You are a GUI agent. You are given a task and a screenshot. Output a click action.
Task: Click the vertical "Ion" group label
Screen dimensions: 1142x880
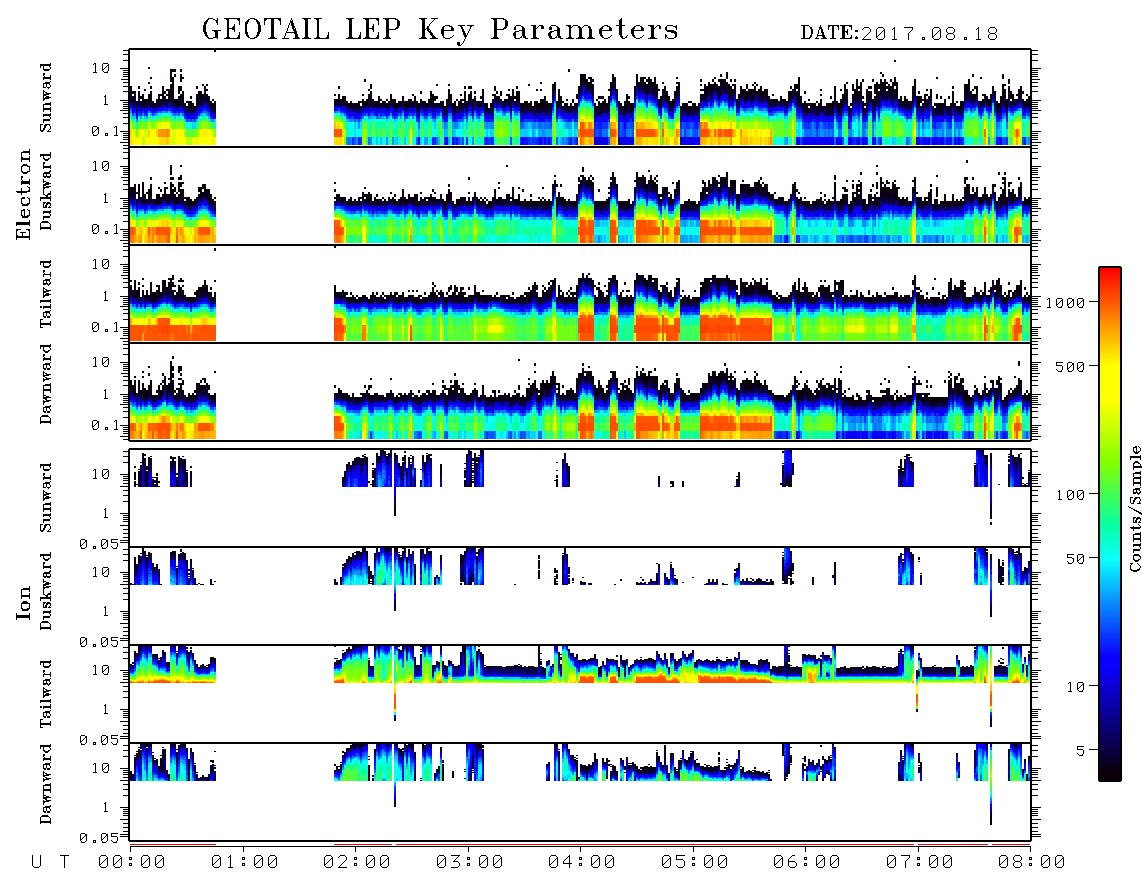[x=23, y=603]
